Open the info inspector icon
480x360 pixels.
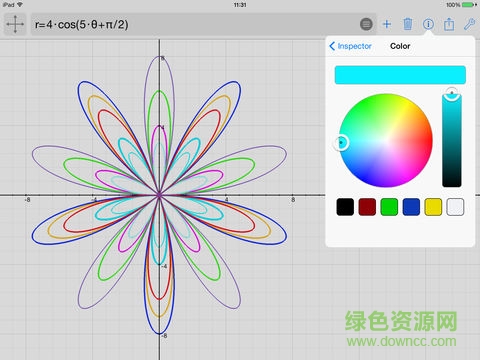point(428,24)
